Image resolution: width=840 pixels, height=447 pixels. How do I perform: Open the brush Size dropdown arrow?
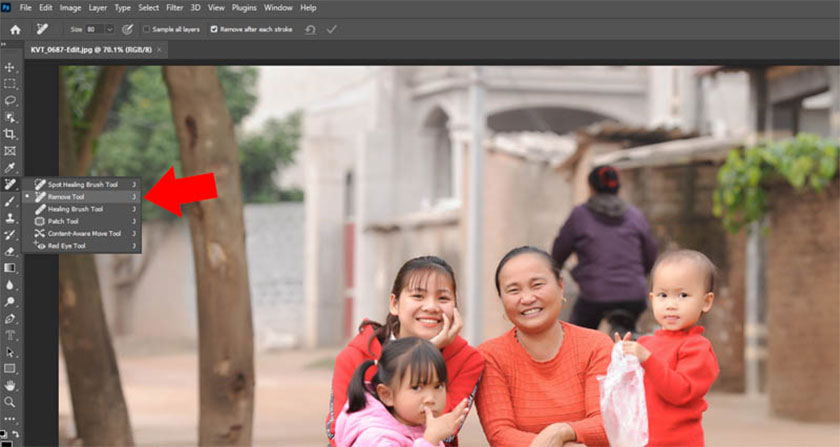[x=110, y=29]
